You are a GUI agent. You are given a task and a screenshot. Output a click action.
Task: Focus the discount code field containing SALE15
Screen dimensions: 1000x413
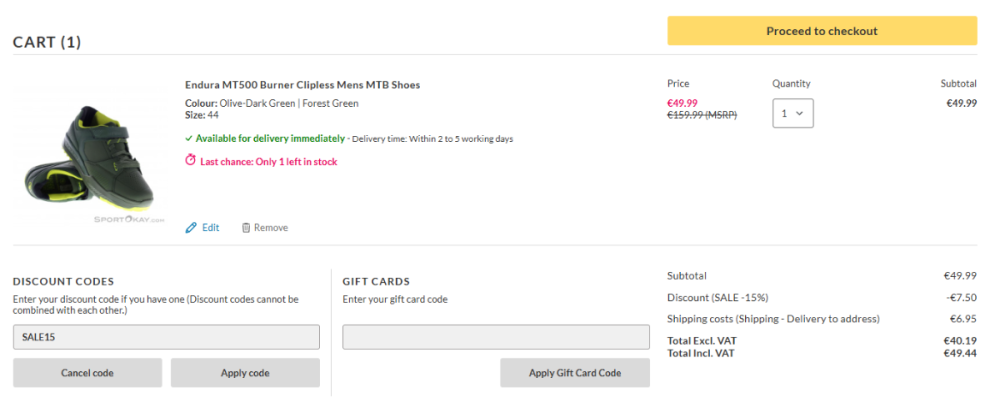[166, 337]
